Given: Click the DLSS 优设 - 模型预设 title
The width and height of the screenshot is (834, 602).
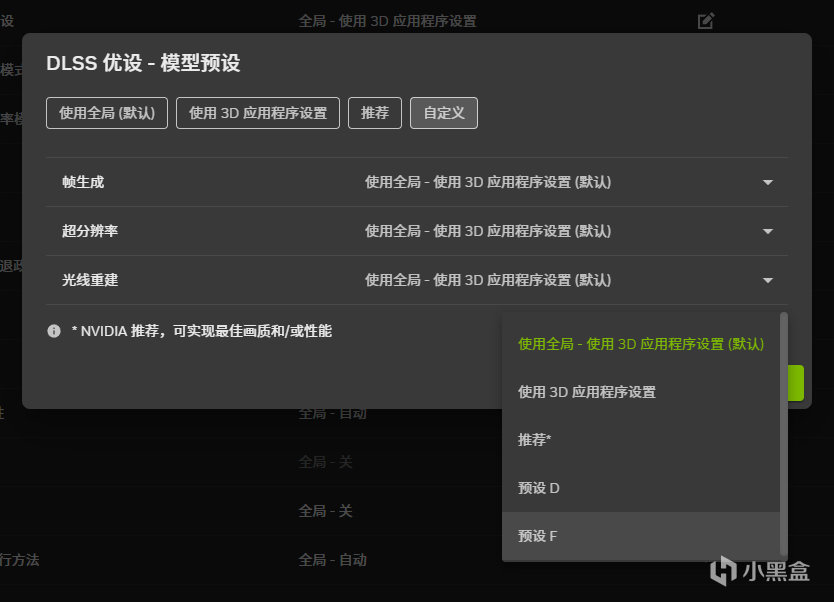Looking at the screenshot, I should (143, 63).
